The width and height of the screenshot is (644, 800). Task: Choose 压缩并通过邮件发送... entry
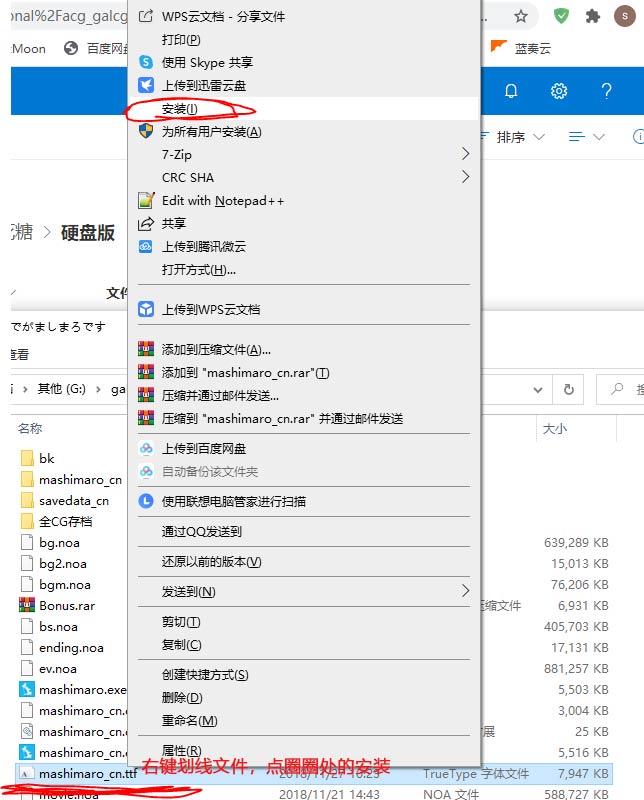tap(304, 395)
